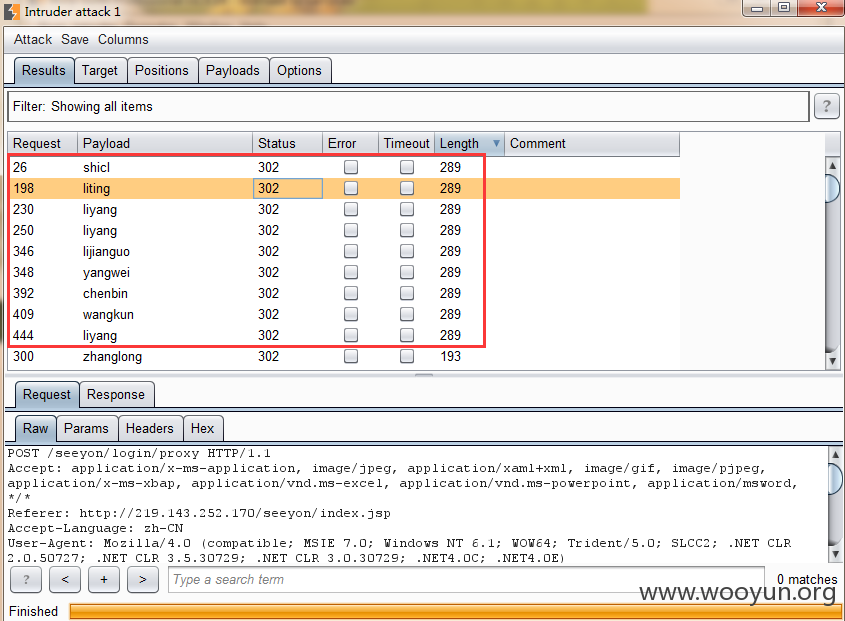The image size is (845, 621).
Task: Go to previous search match button
Action: click(65, 579)
